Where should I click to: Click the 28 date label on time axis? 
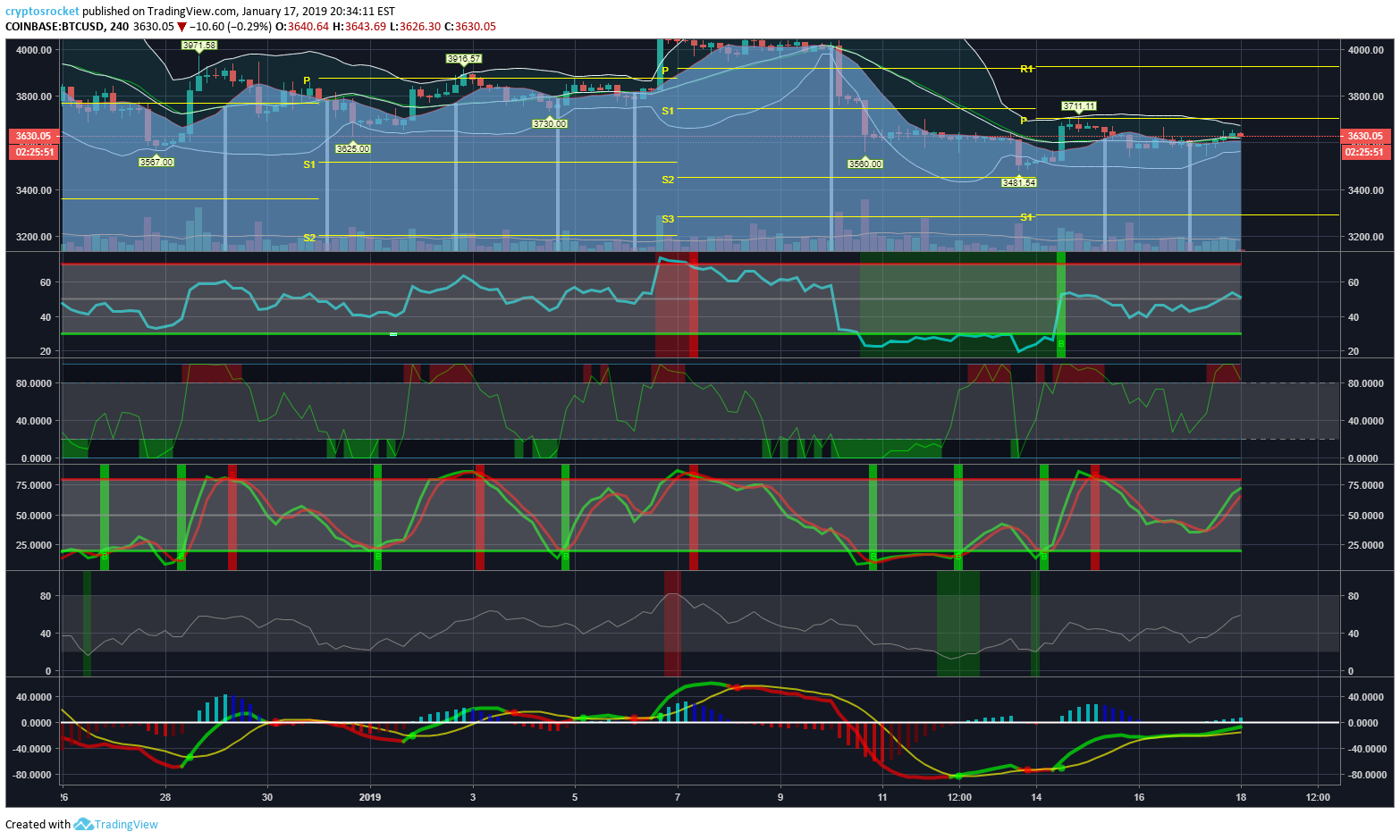[165, 797]
